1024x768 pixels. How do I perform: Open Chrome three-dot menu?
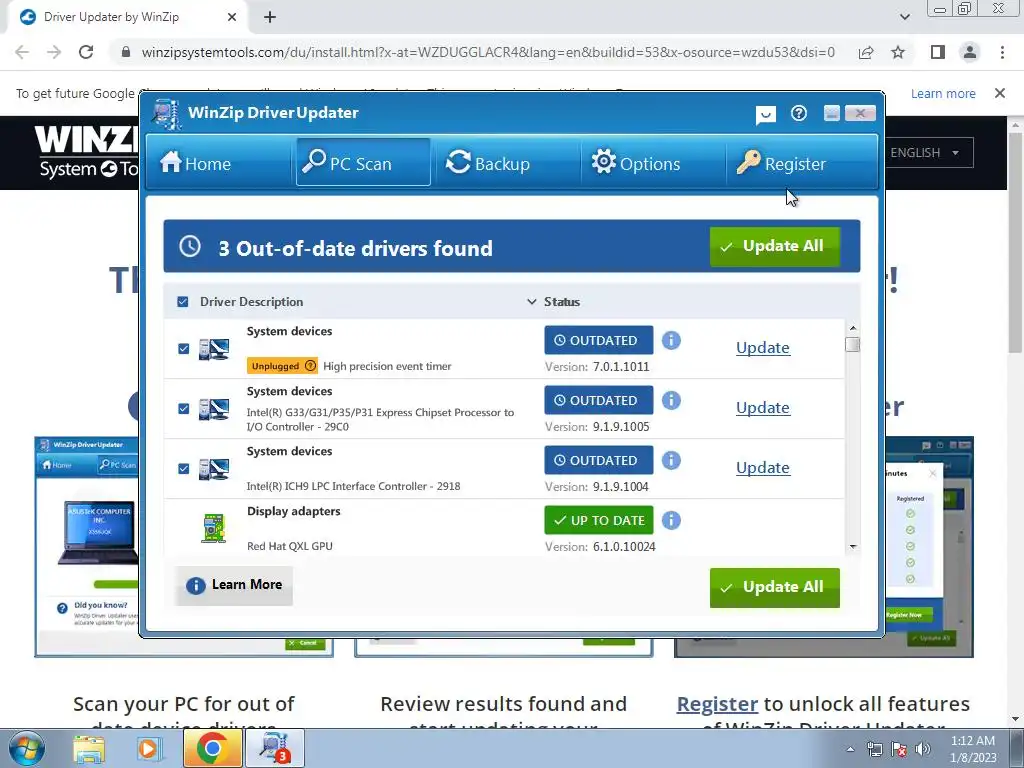(x=1002, y=52)
